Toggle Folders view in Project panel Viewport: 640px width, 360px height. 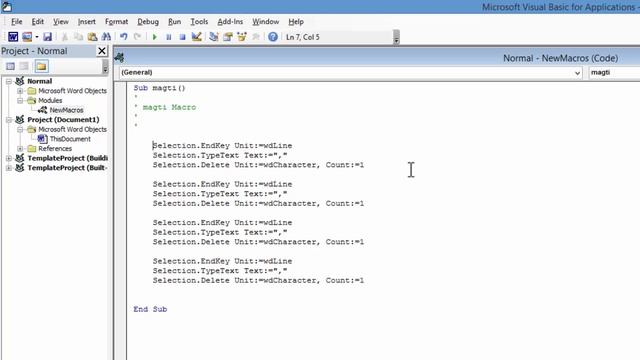tap(41, 66)
